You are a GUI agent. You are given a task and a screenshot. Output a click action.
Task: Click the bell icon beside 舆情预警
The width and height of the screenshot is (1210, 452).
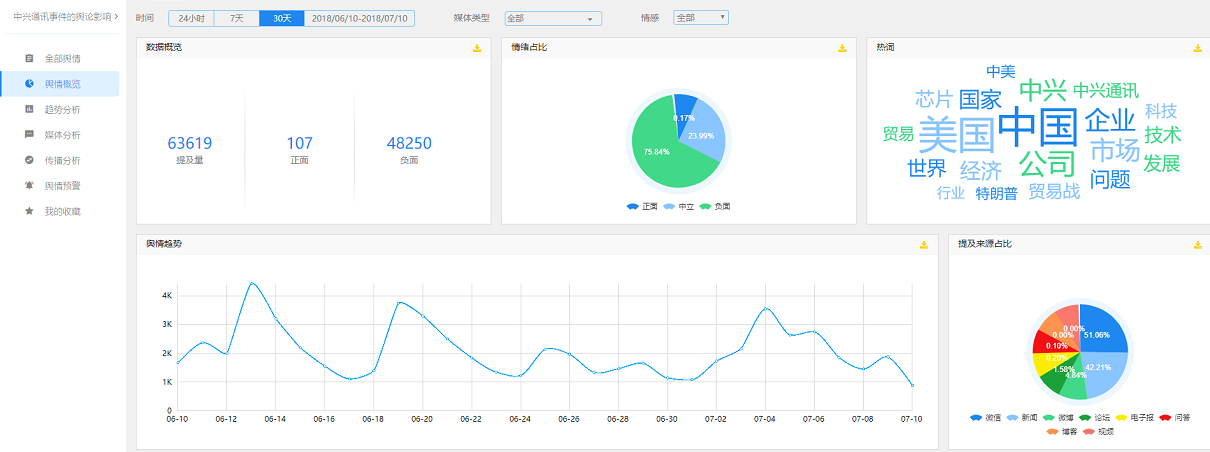pos(29,185)
